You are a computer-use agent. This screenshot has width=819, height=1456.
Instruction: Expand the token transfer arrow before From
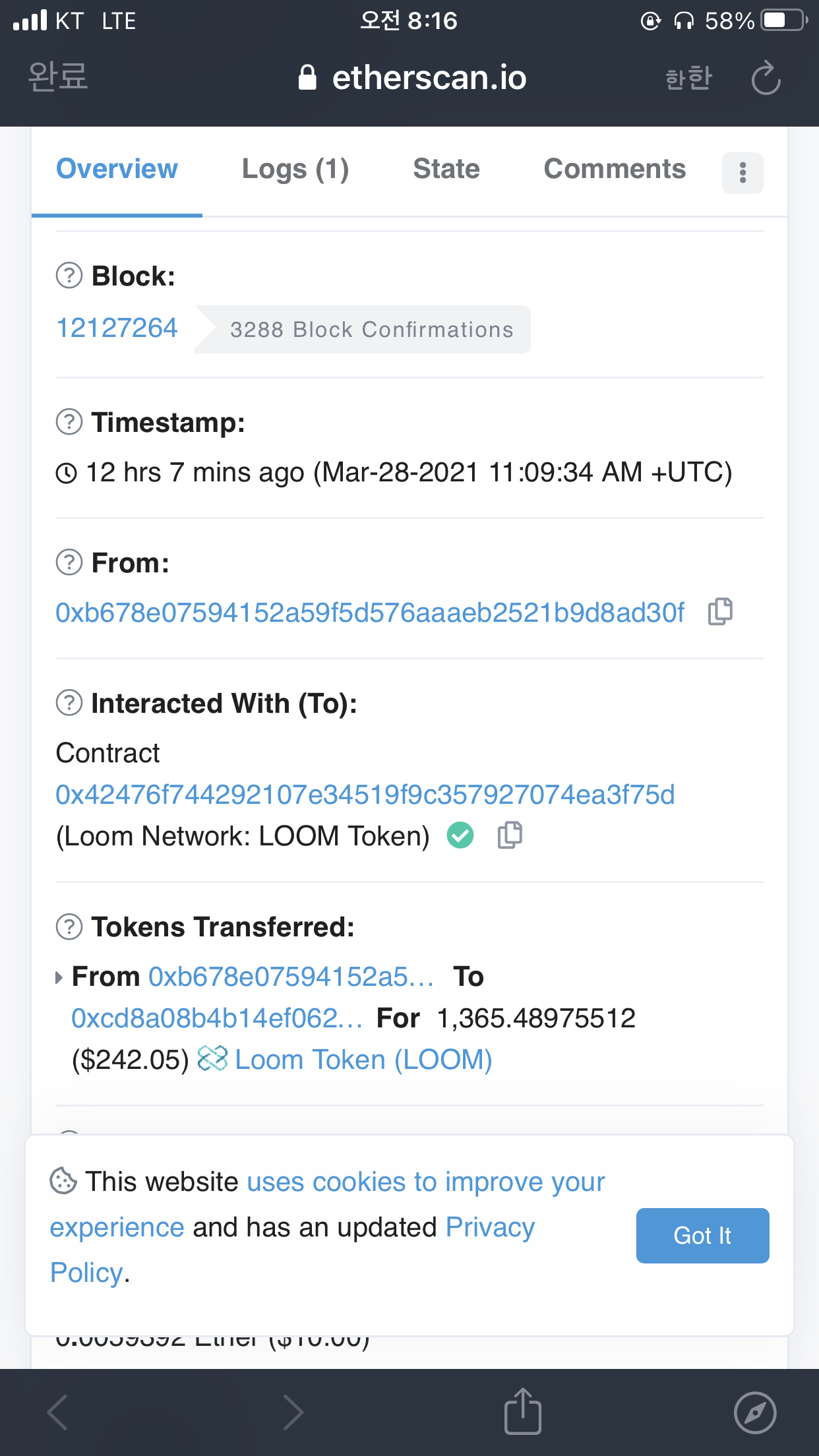(59, 977)
